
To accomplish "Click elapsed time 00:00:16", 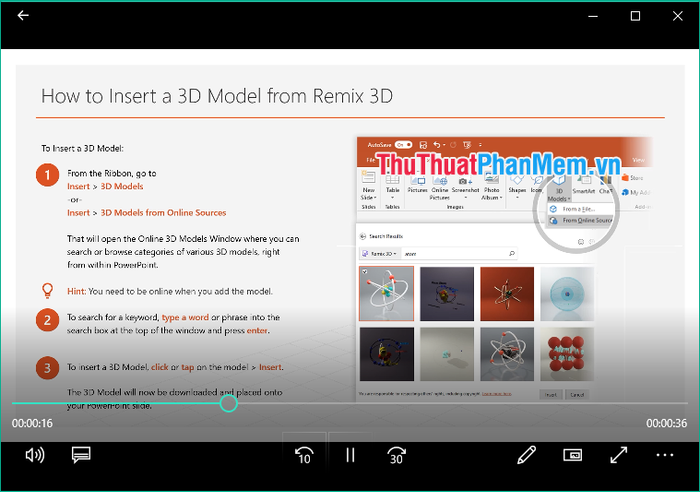I will [x=32, y=423].
